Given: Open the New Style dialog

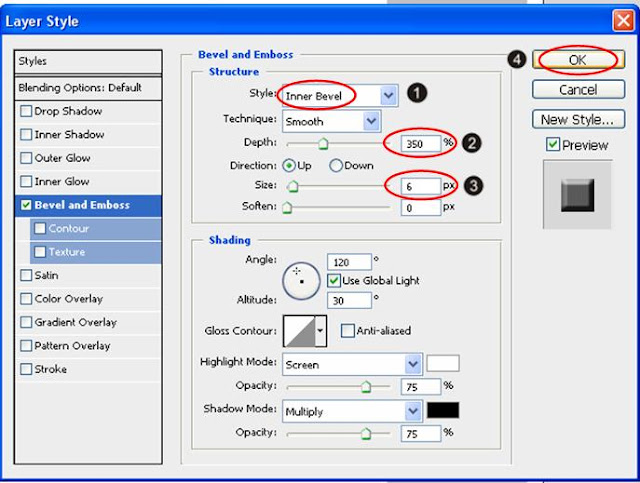Looking at the screenshot, I should pyautogui.click(x=578, y=119).
